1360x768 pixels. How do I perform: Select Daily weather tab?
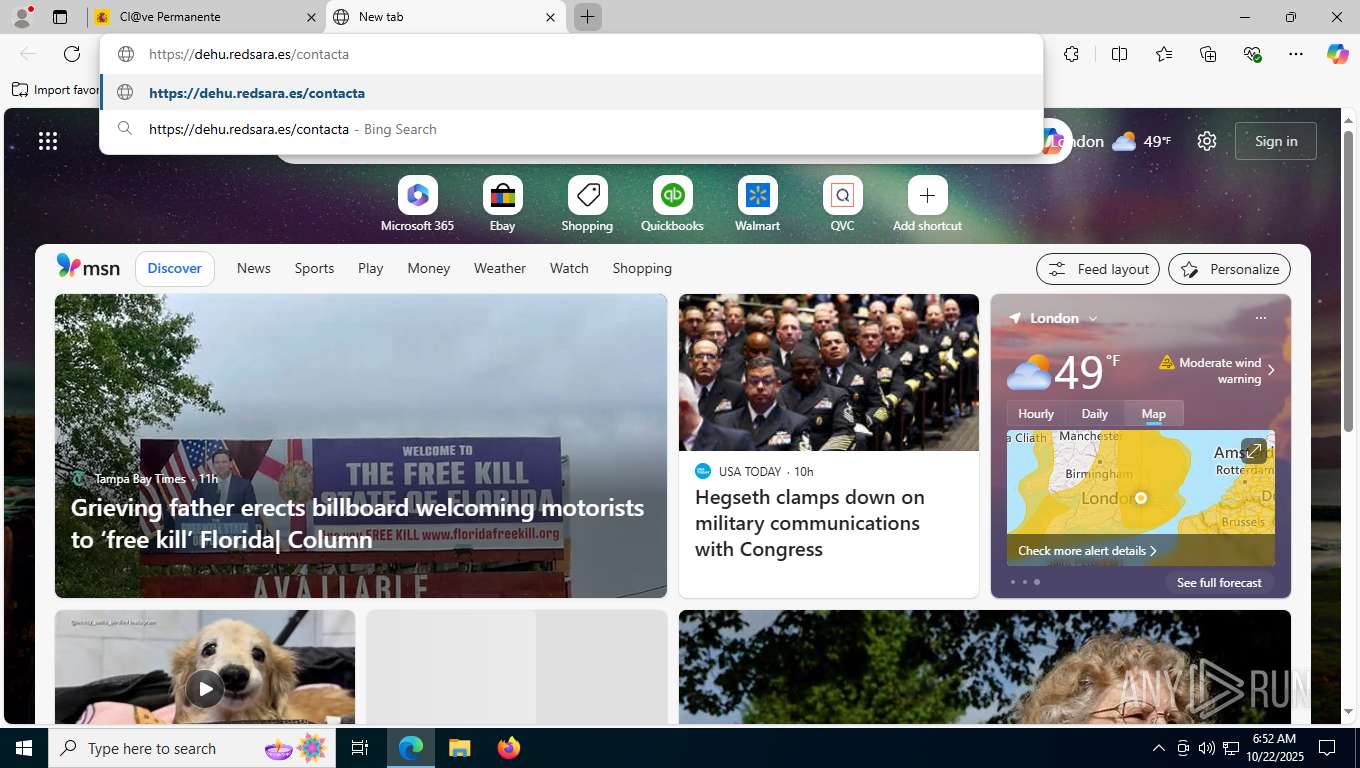1095,413
